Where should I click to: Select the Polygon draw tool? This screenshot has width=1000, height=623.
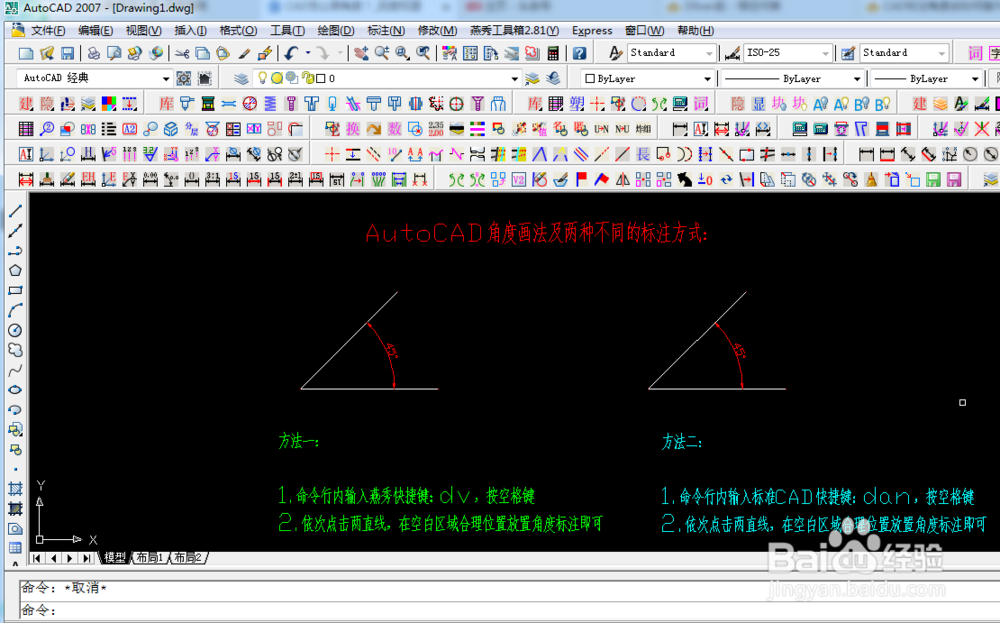pyautogui.click(x=15, y=270)
